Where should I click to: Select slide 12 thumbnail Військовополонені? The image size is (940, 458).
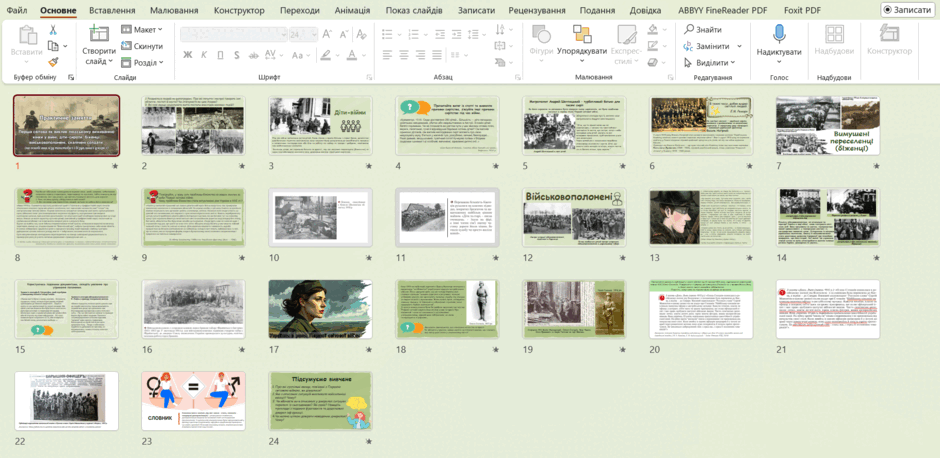point(574,218)
